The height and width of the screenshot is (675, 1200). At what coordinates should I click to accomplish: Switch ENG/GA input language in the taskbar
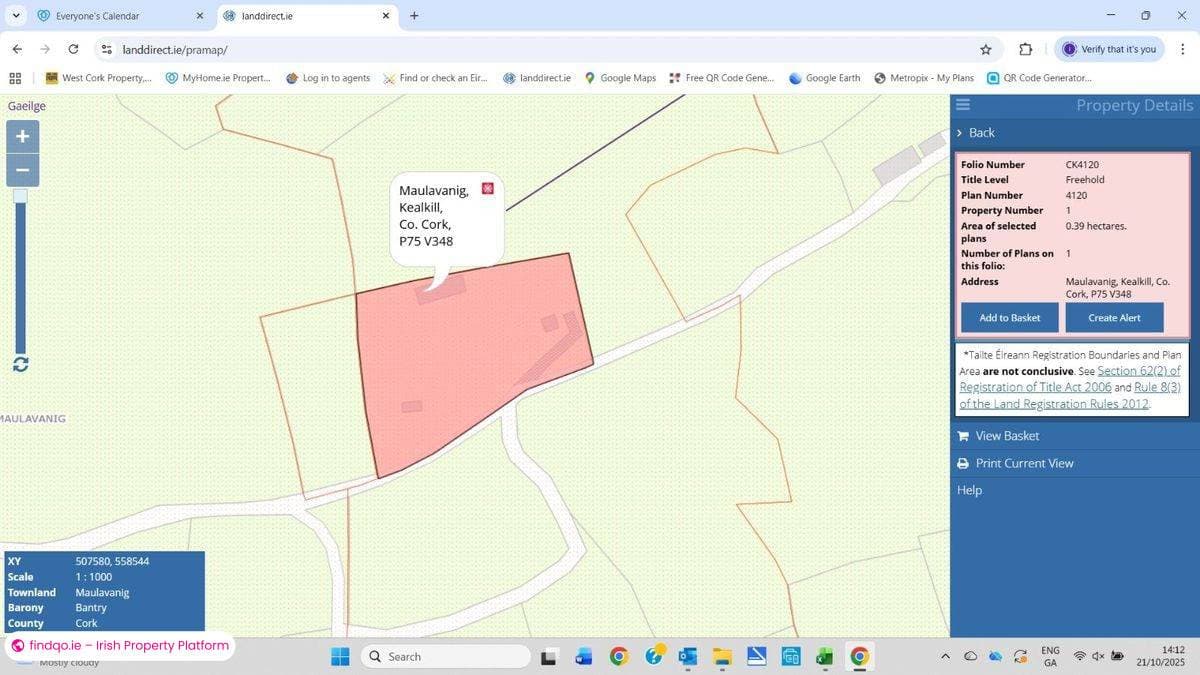tap(1050, 656)
